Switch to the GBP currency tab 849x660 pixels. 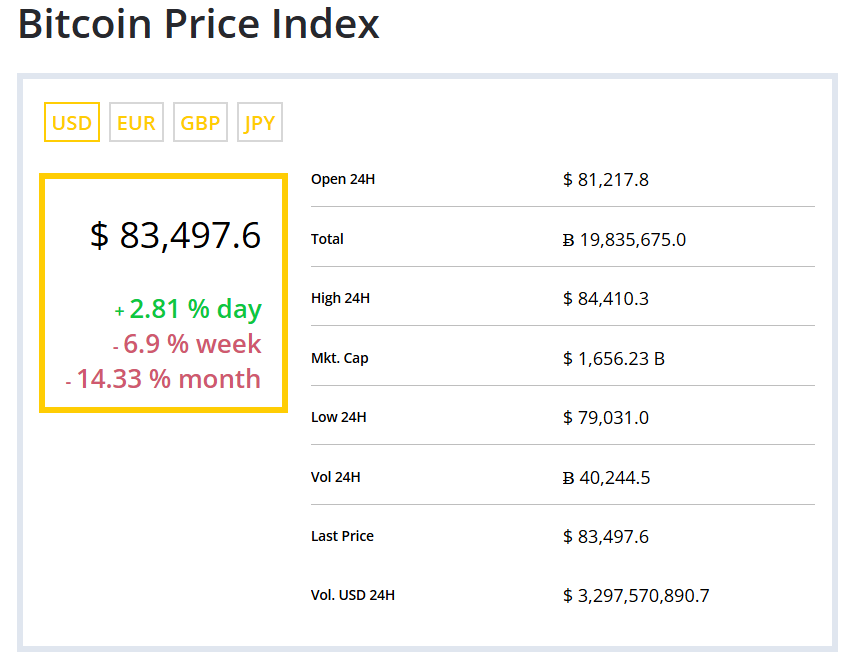click(x=200, y=122)
